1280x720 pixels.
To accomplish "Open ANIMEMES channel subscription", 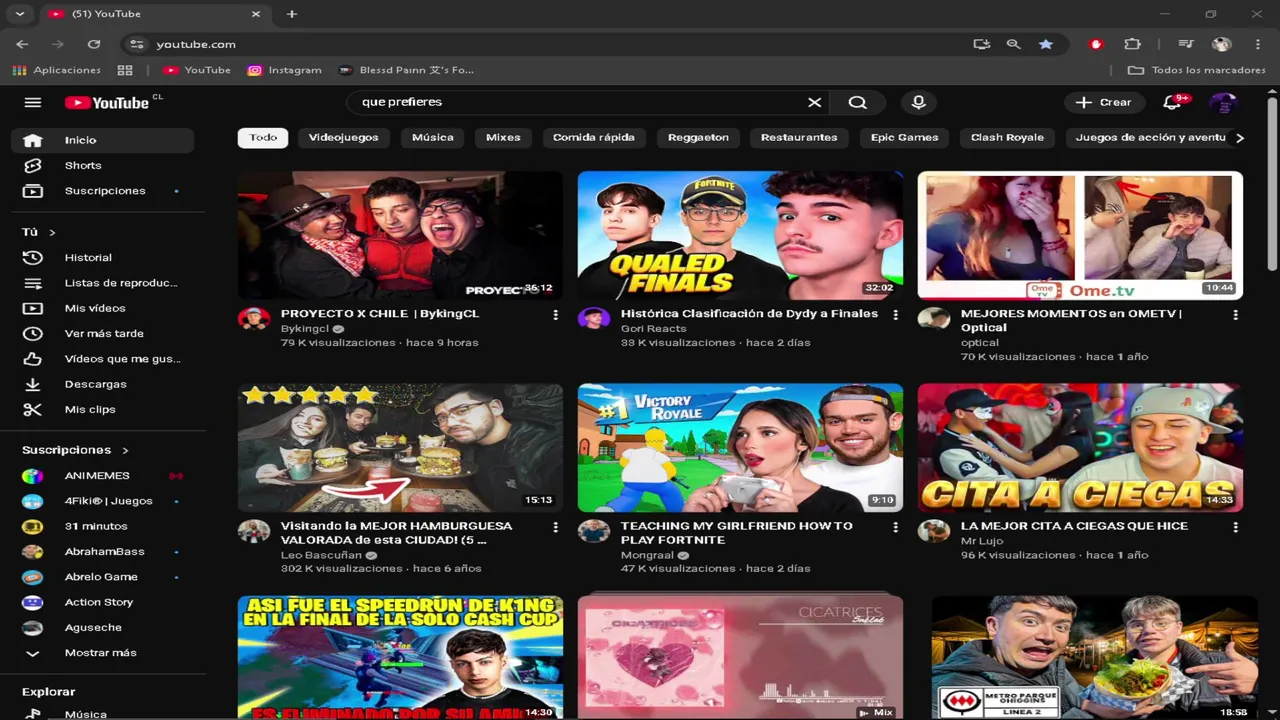I will [102, 476].
